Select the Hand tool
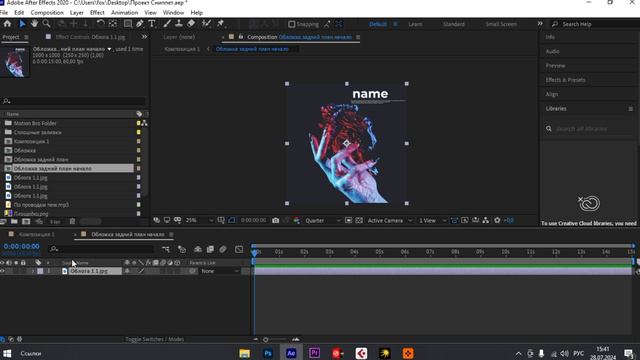The width and height of the screenshot is (640, 360). [x=34, y=24]
